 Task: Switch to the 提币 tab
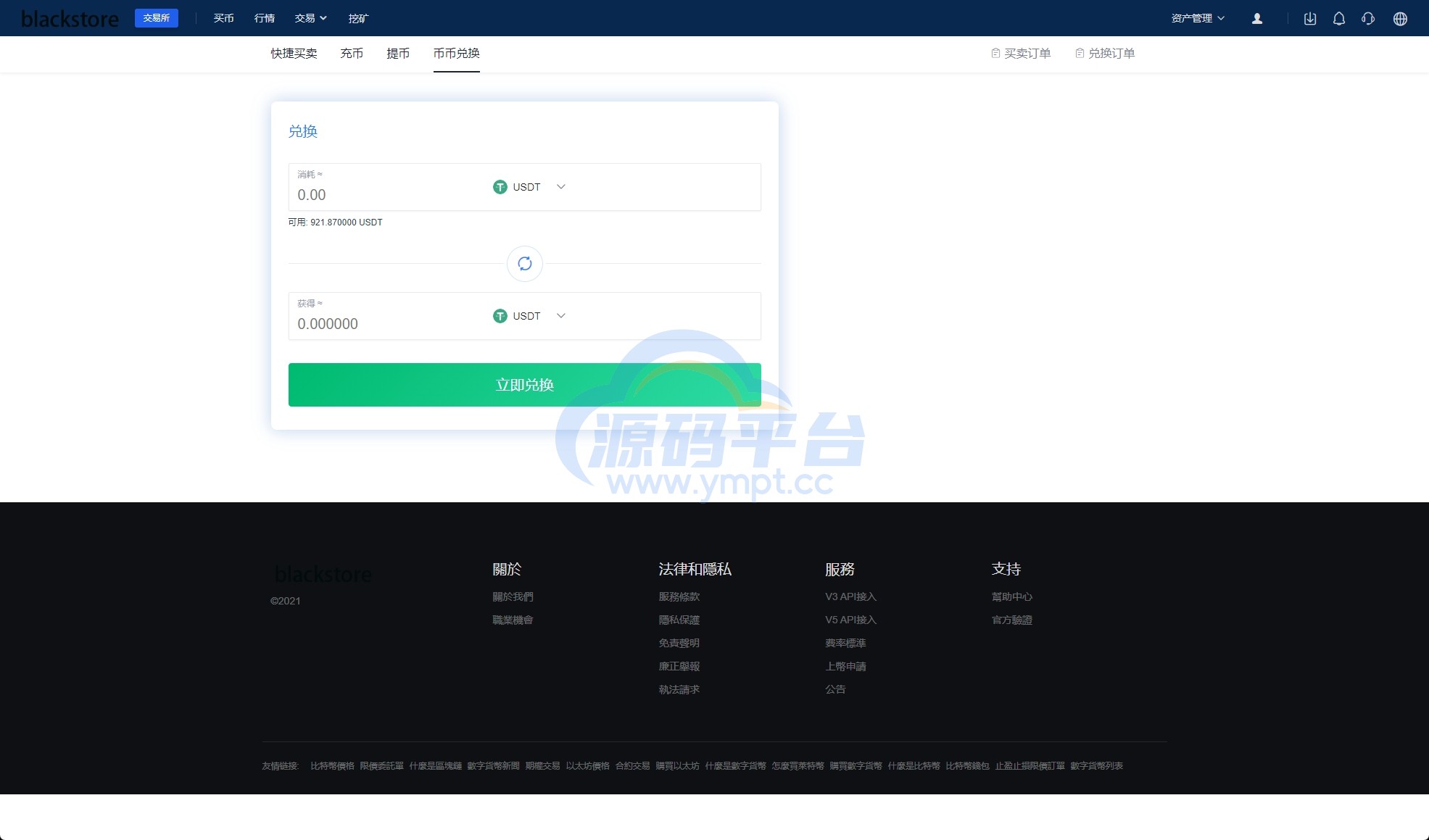pos(399,54)
